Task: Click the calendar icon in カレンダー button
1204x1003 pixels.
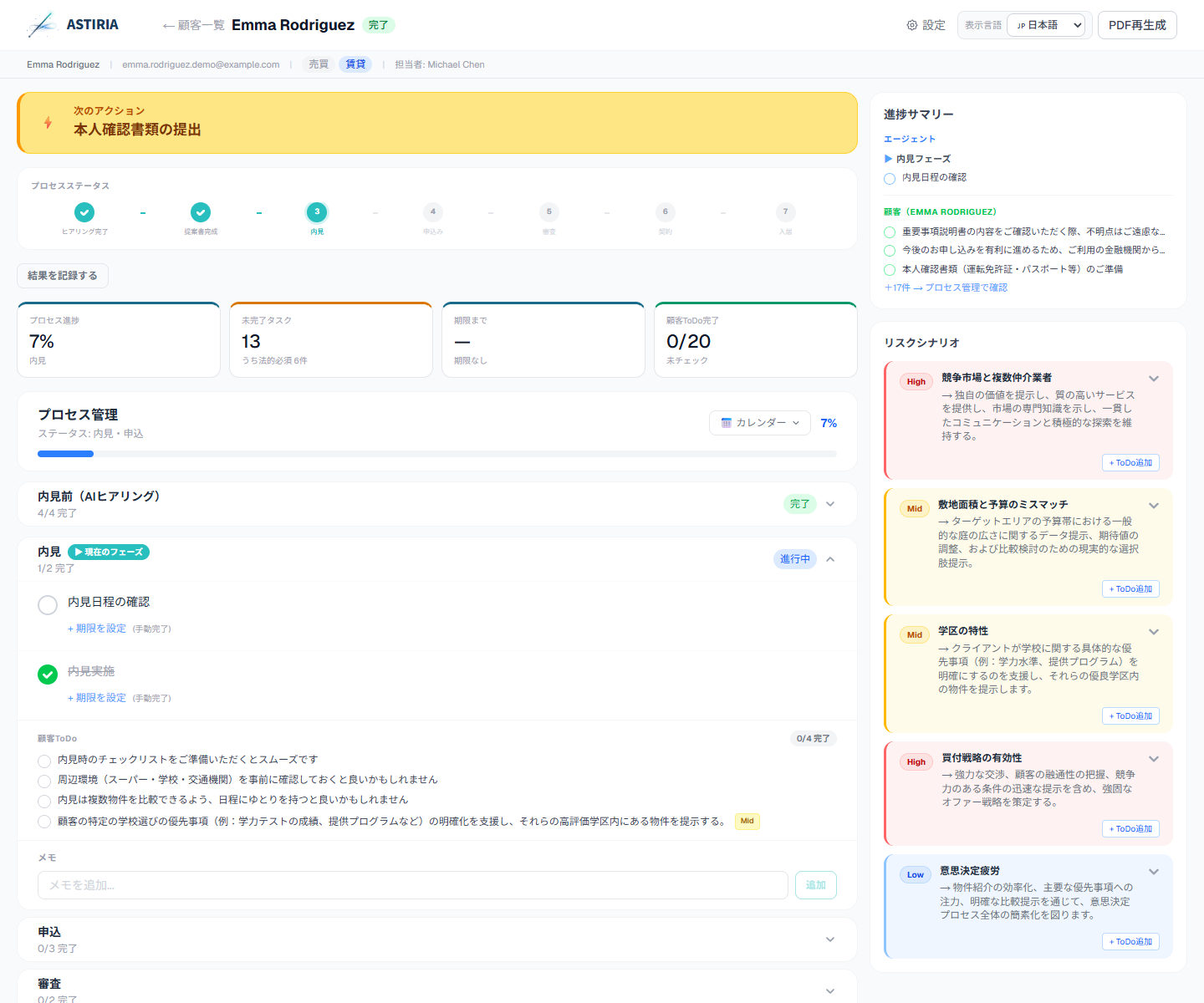Action: (726, 423)
